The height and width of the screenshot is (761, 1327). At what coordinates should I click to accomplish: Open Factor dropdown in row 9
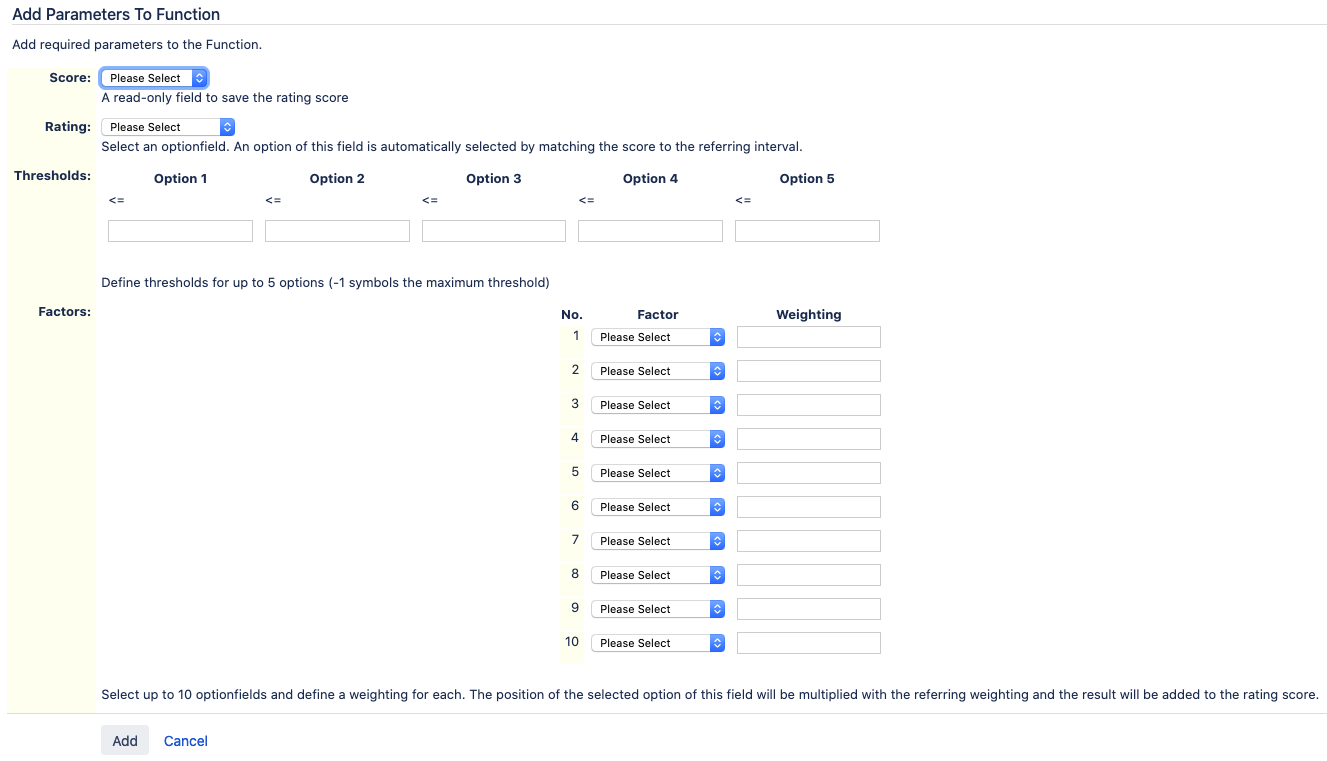658,609
